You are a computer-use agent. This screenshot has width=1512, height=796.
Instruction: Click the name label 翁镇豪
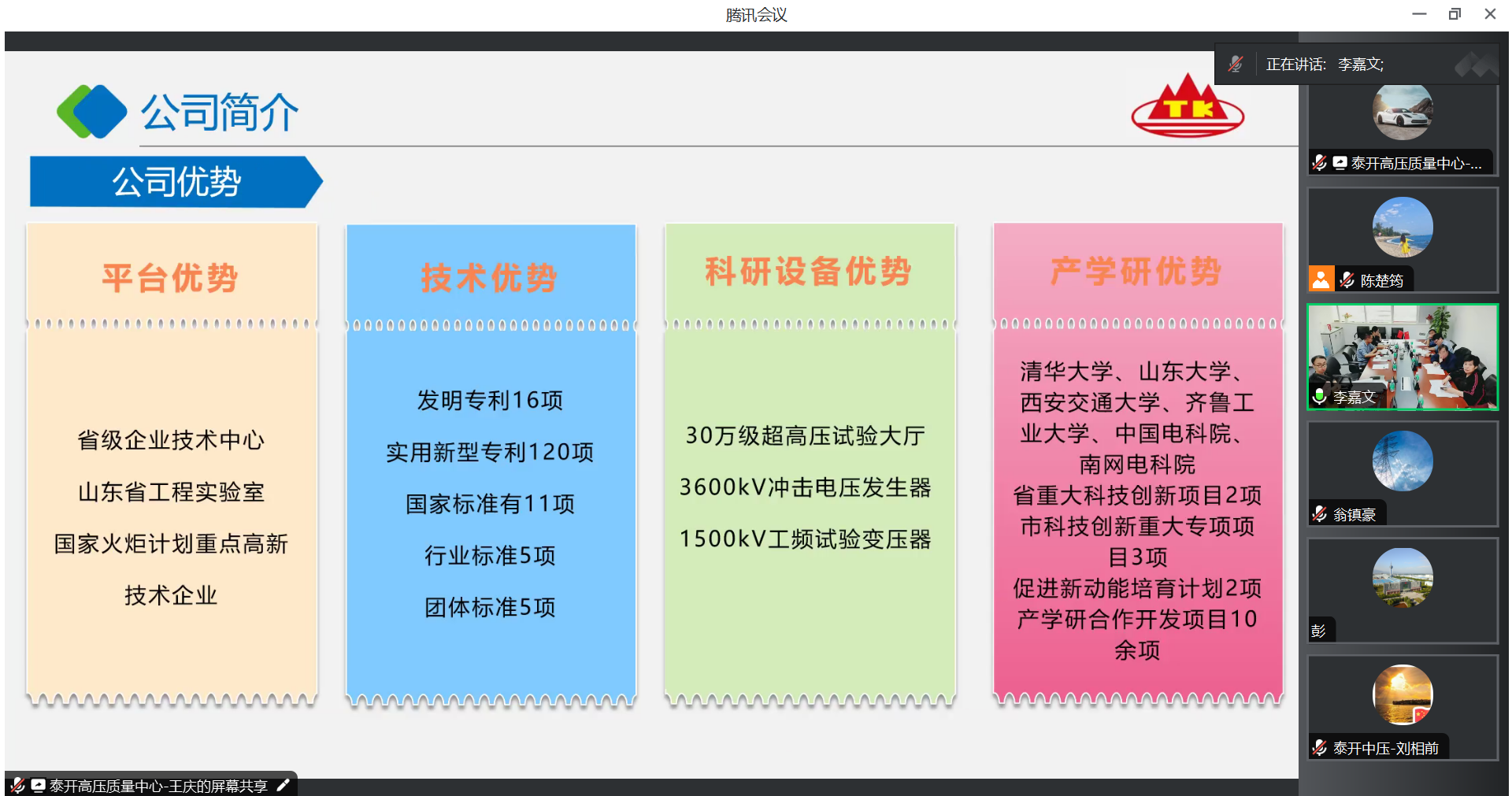pos(1354,514)
